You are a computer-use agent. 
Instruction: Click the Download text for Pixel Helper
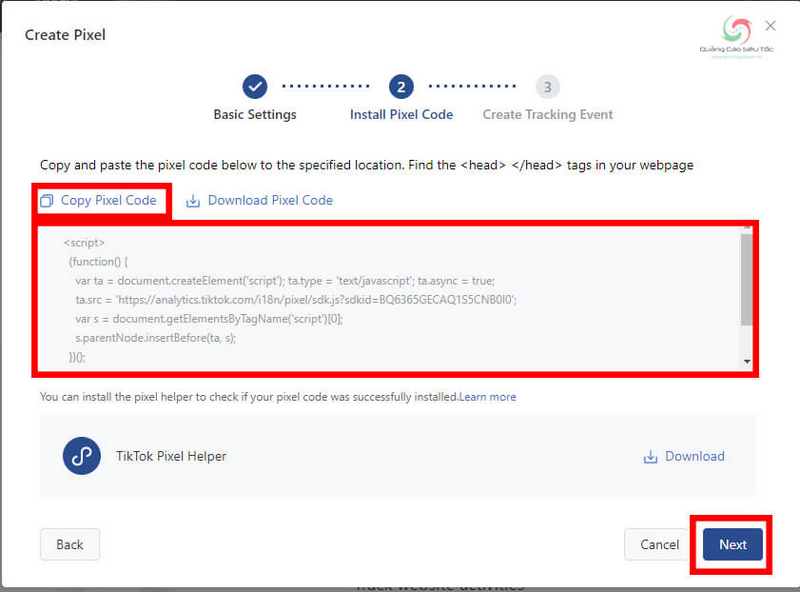coord(695,456)
